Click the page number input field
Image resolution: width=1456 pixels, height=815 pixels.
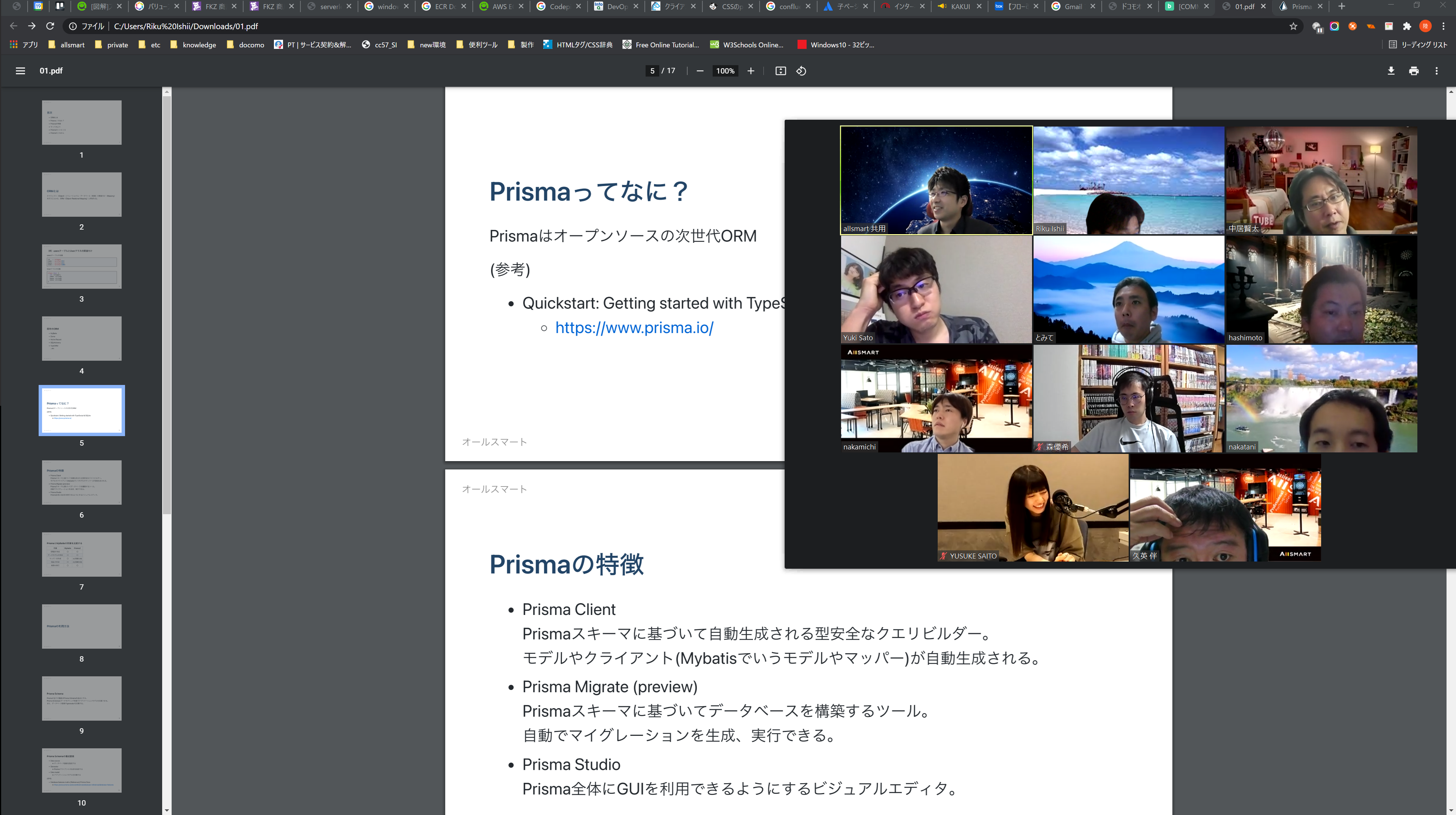pyautogui.click(x=652, y=70)
